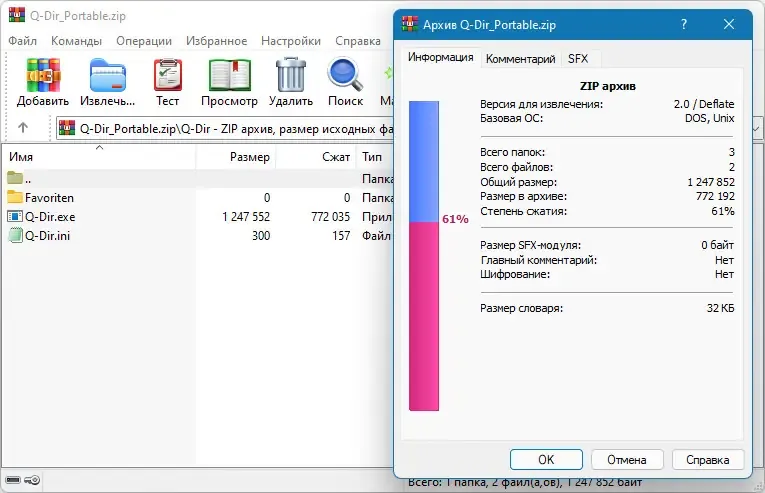Select the Favoriten row name
765x493 pixels.
[x=49, y=198]
